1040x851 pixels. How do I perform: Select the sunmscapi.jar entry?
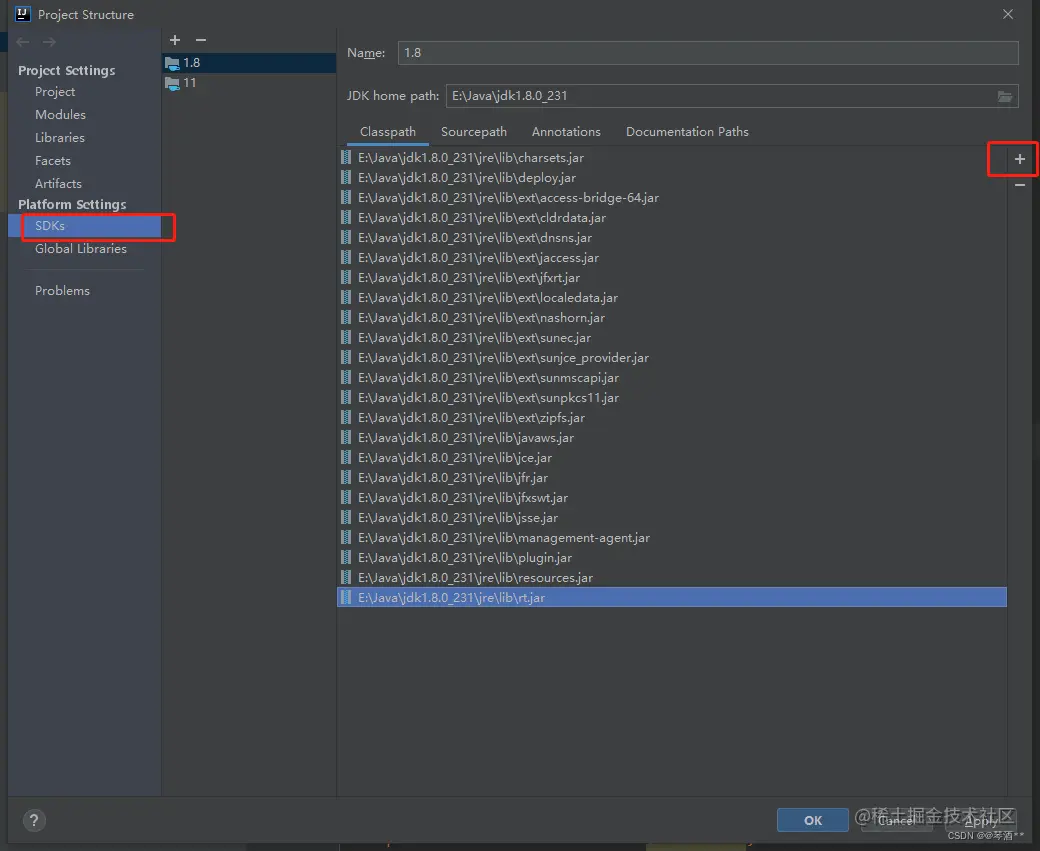[x=672, y=377]
